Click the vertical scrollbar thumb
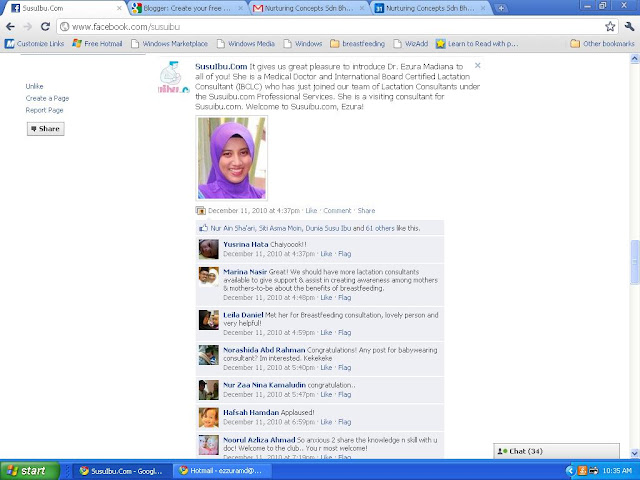 coord(635,262)
